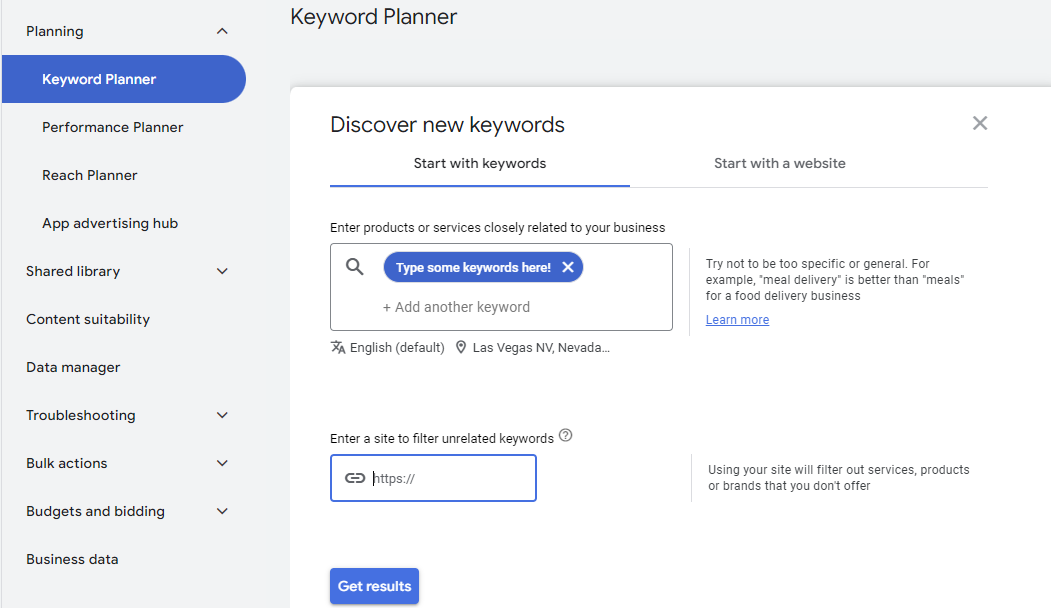
Task: Select the 'Type some keywords here!' chip
Action: (x=473, y=267)
